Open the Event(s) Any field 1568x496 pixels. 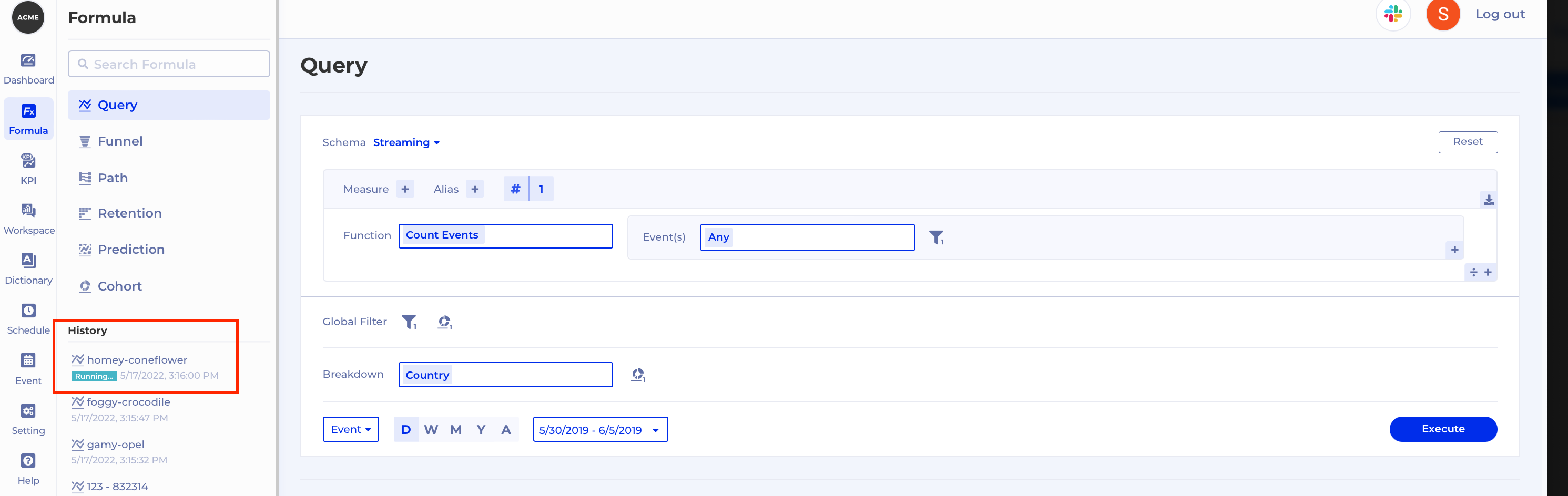(x=807, y=237)
